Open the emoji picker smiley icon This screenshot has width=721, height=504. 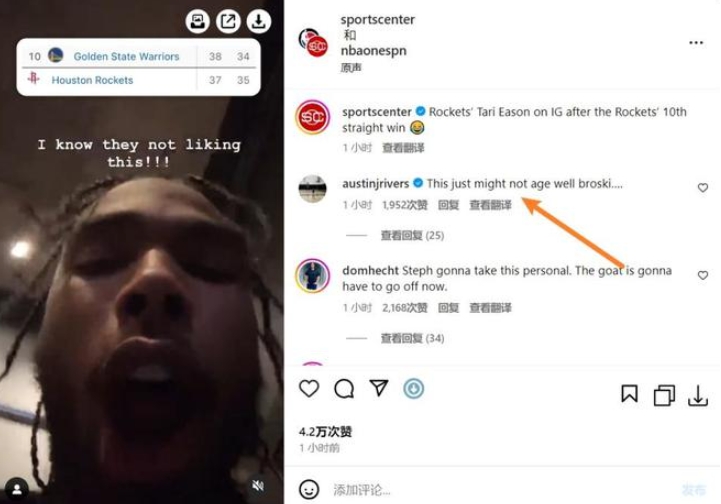[309, 489]
